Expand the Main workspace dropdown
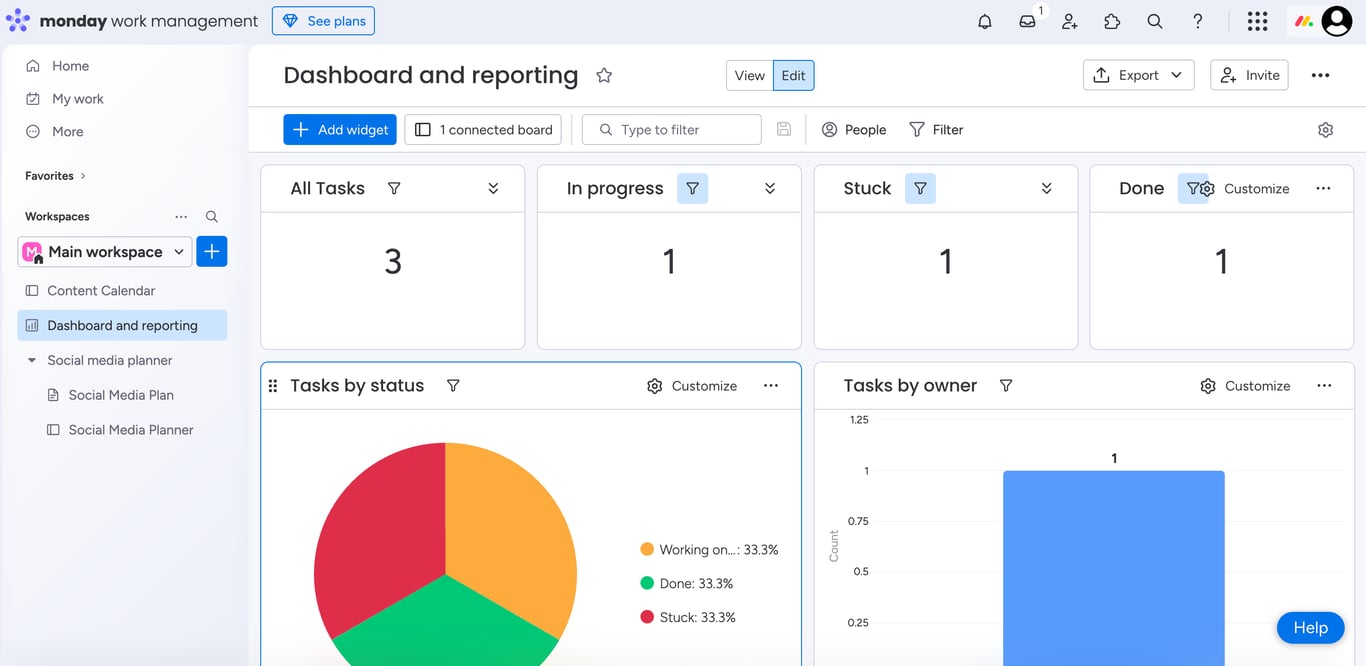The image size is (1366, 666). point(179,252)
